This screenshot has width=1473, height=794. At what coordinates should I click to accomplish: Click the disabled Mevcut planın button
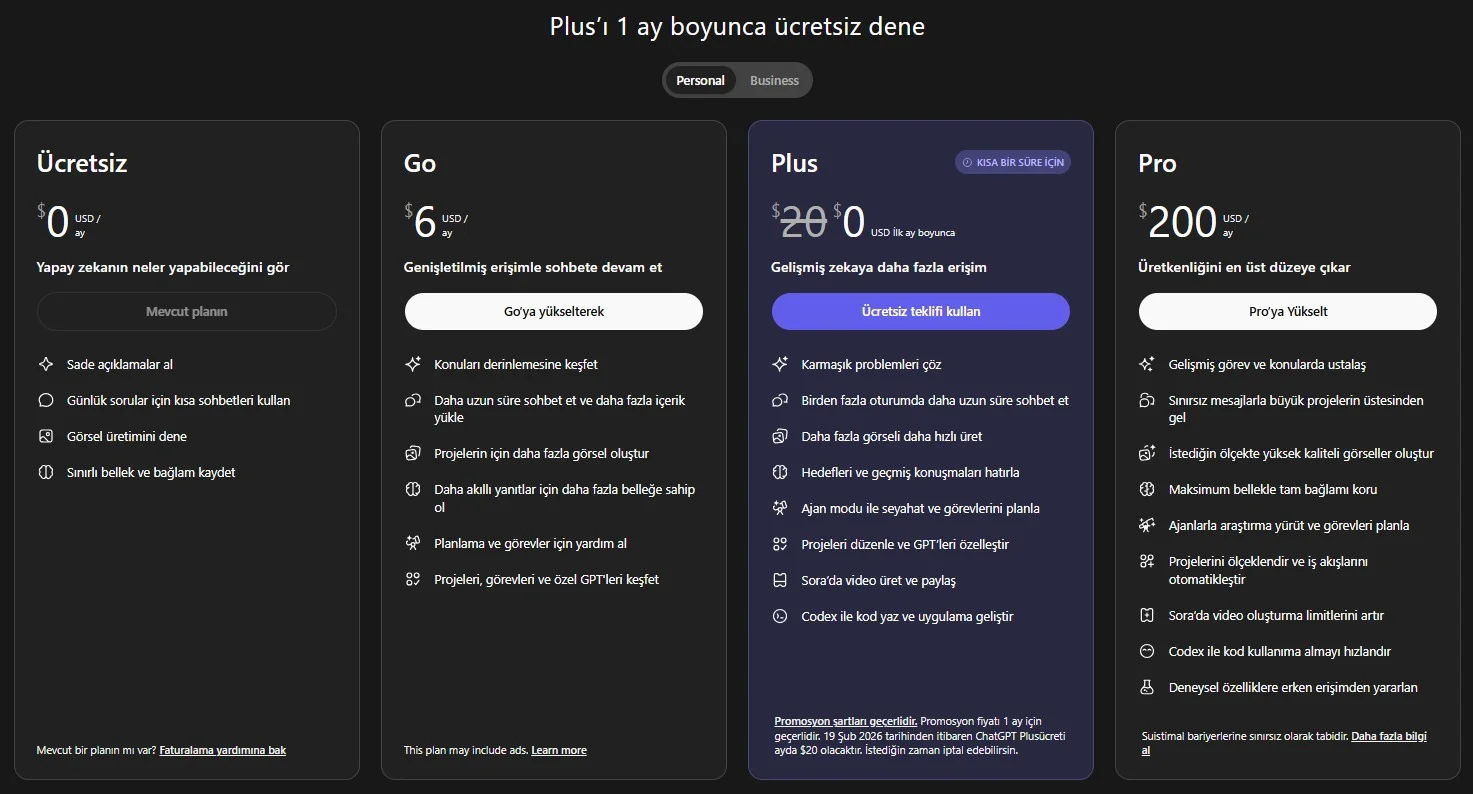[187, 311]
